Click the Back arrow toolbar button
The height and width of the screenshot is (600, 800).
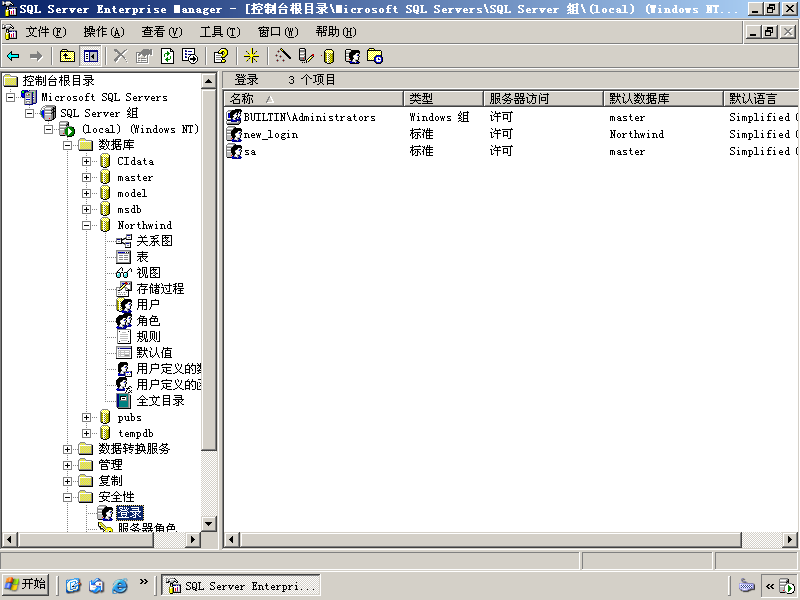[13, 56]
